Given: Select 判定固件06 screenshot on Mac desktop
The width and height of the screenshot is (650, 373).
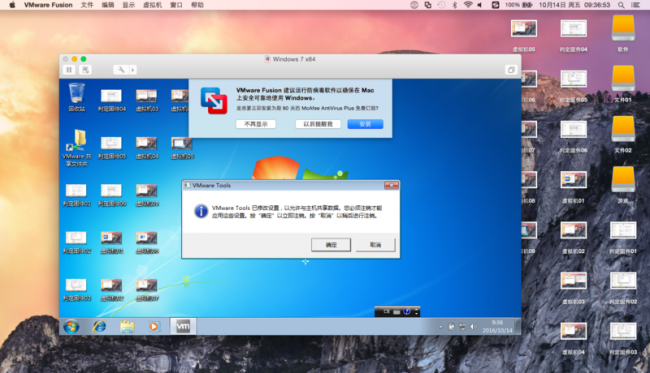Looking at the screenshot, I should click(574, 136).
